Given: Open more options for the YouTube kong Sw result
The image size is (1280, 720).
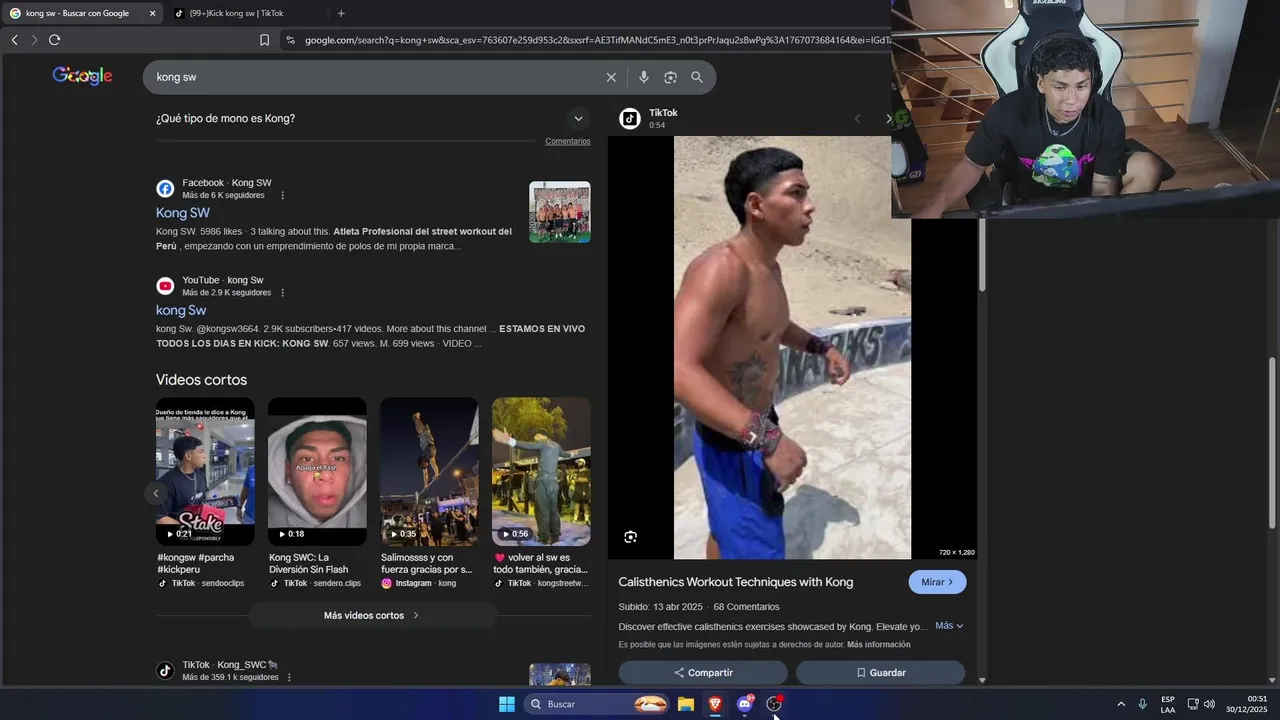Looking at the screenshot, I should pos(283,293).
